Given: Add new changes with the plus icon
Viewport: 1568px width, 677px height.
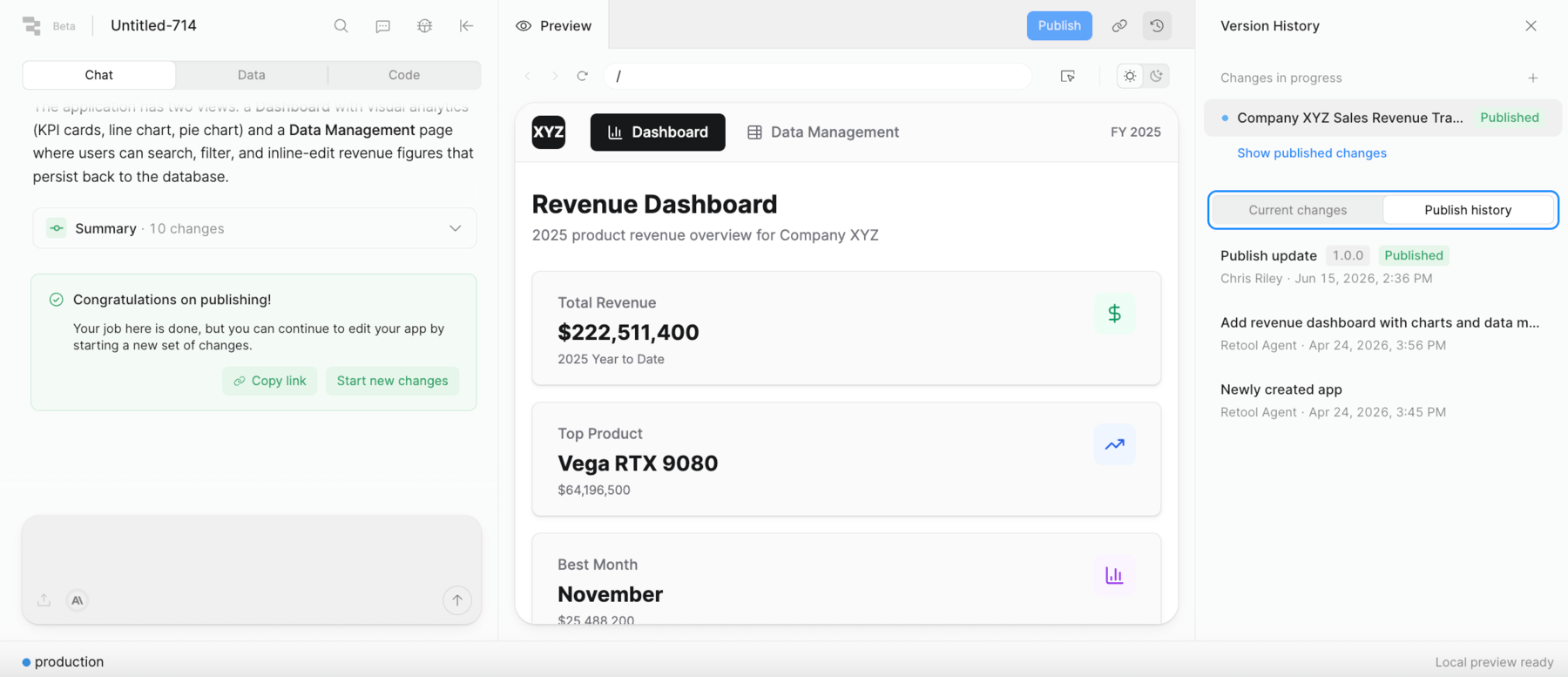Looking at the screenshot, I should tap(1532, 78).
